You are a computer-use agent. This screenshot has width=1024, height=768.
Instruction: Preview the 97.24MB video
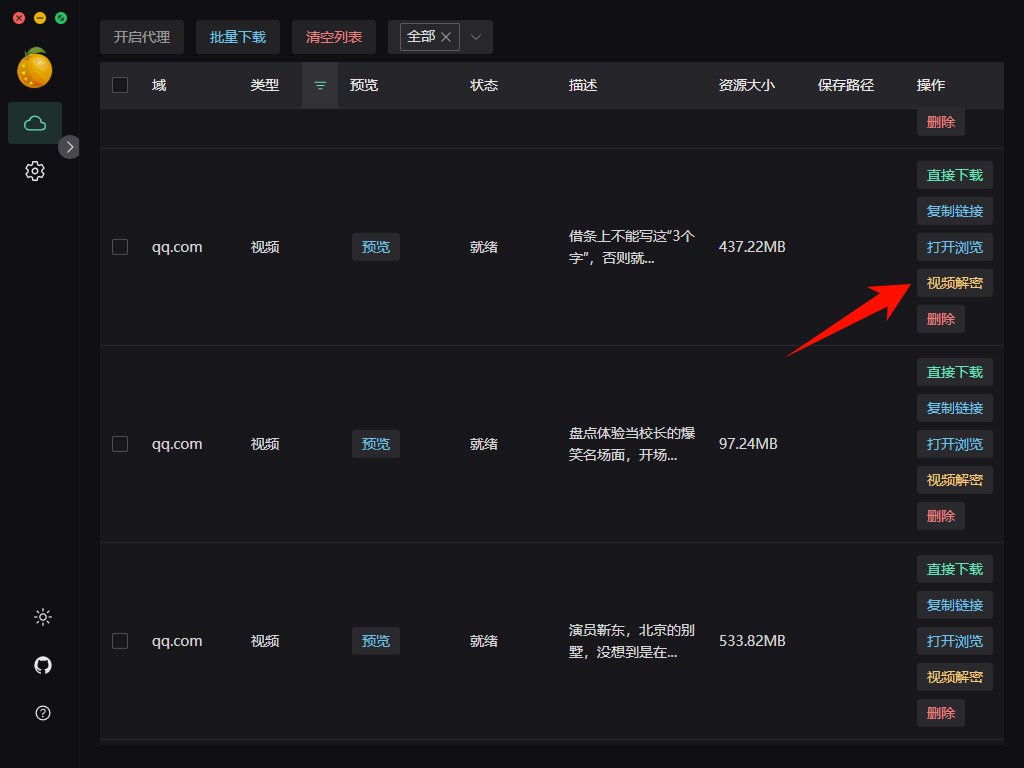376,444
